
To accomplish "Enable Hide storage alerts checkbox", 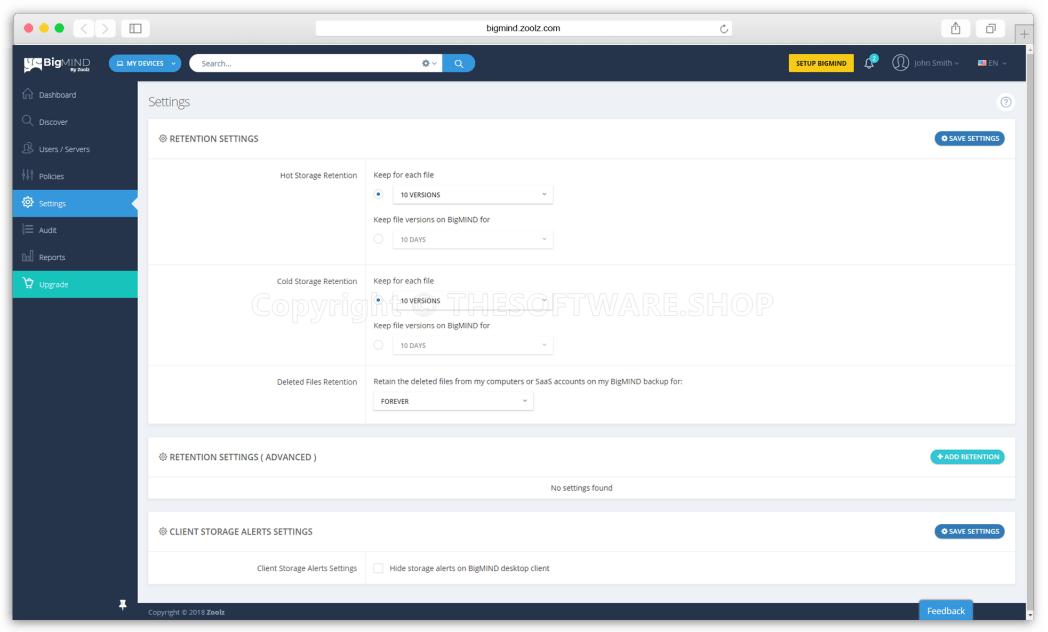I will pyautogui.click(x=378, y=568).
